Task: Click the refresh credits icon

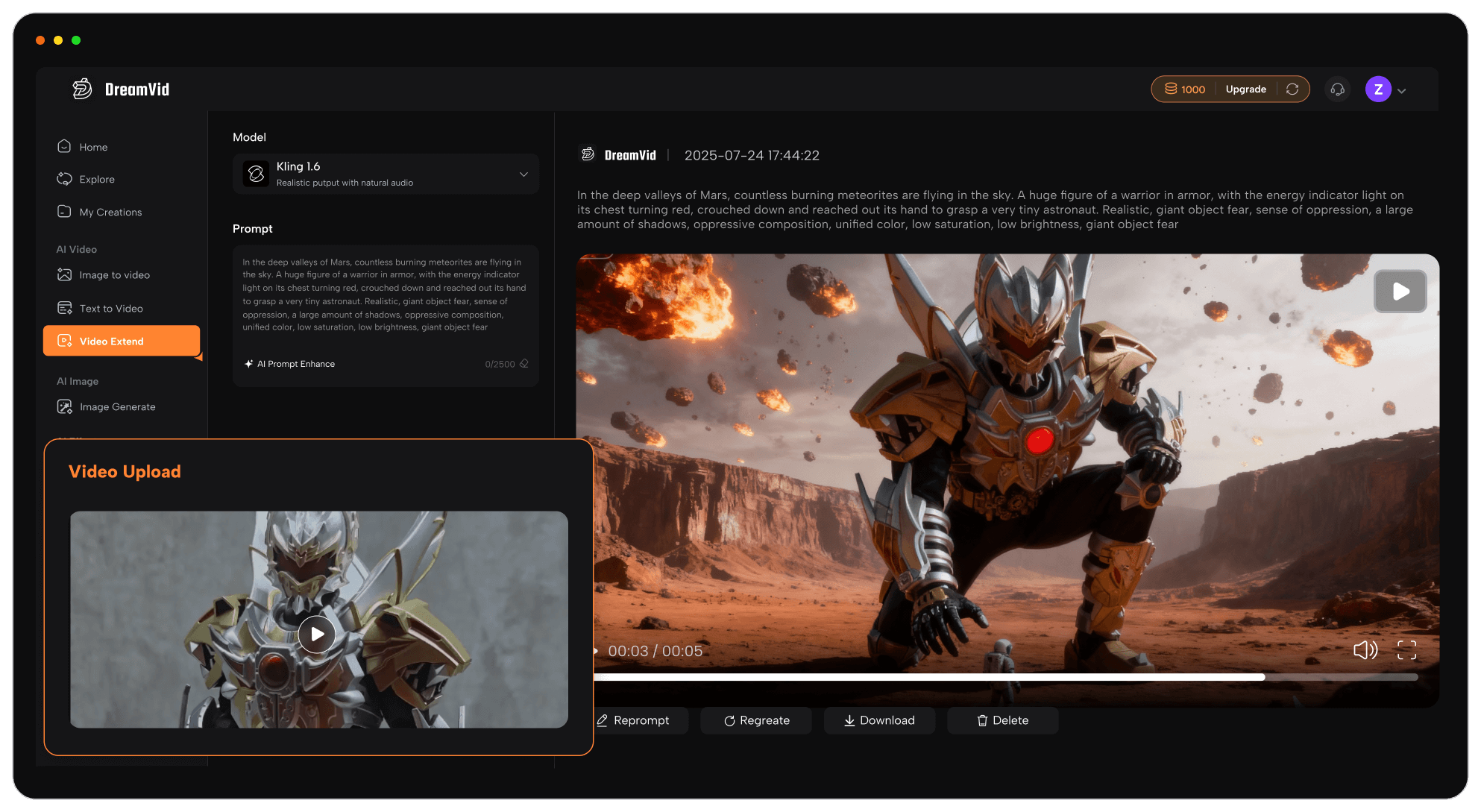Action: point(1292,89)
